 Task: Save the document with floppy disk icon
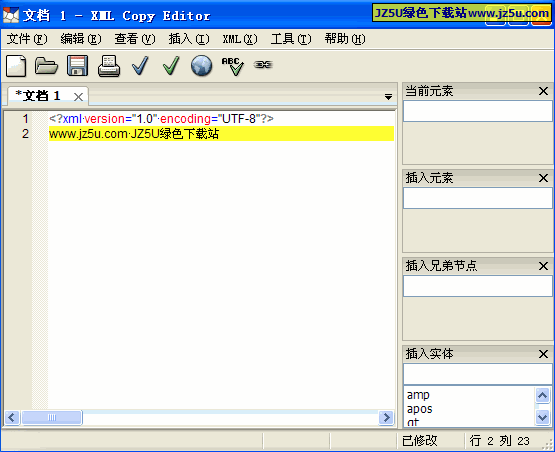pos(78,66)
